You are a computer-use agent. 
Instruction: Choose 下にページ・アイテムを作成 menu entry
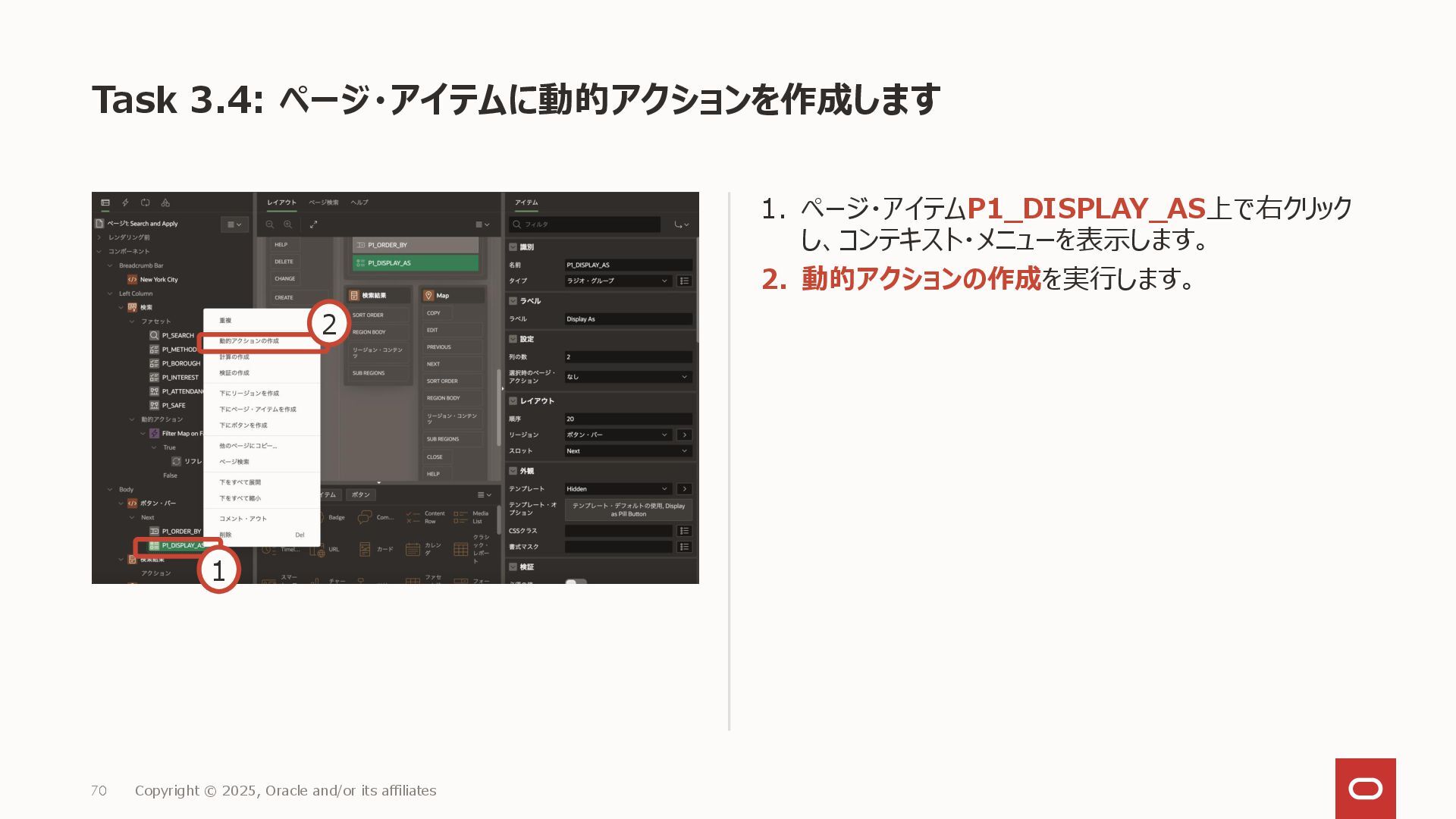point(262,409)
